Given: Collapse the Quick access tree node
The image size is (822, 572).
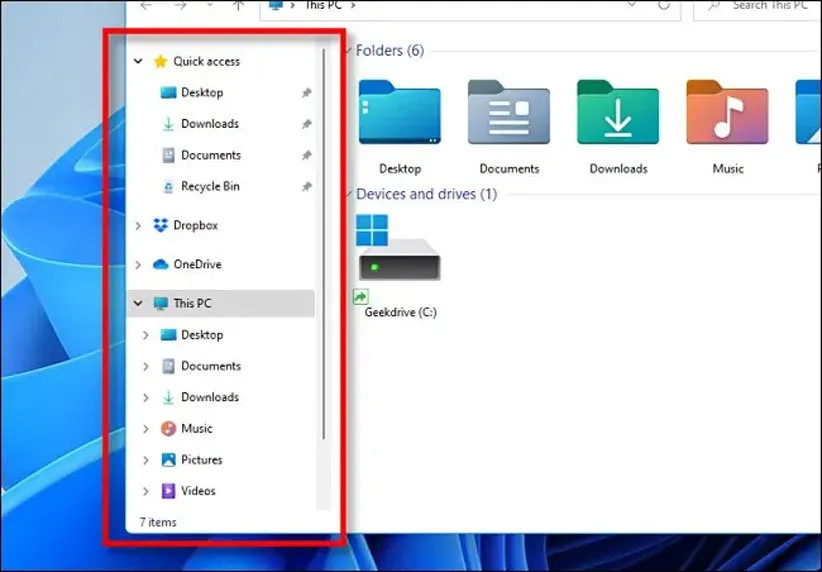Looking at the screenshot, I should pyautogui.click(x=139, y=61).
